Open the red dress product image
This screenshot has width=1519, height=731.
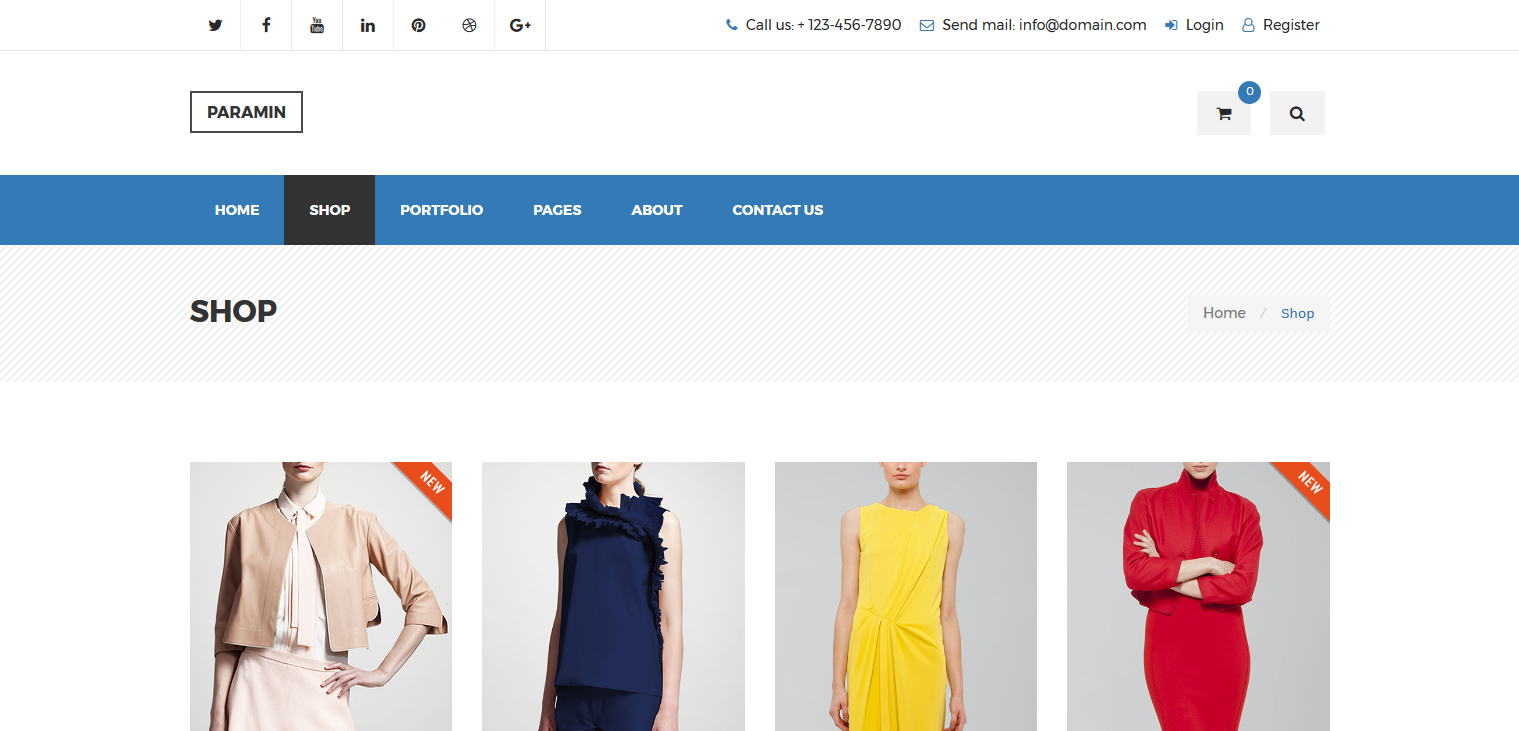1198,597
